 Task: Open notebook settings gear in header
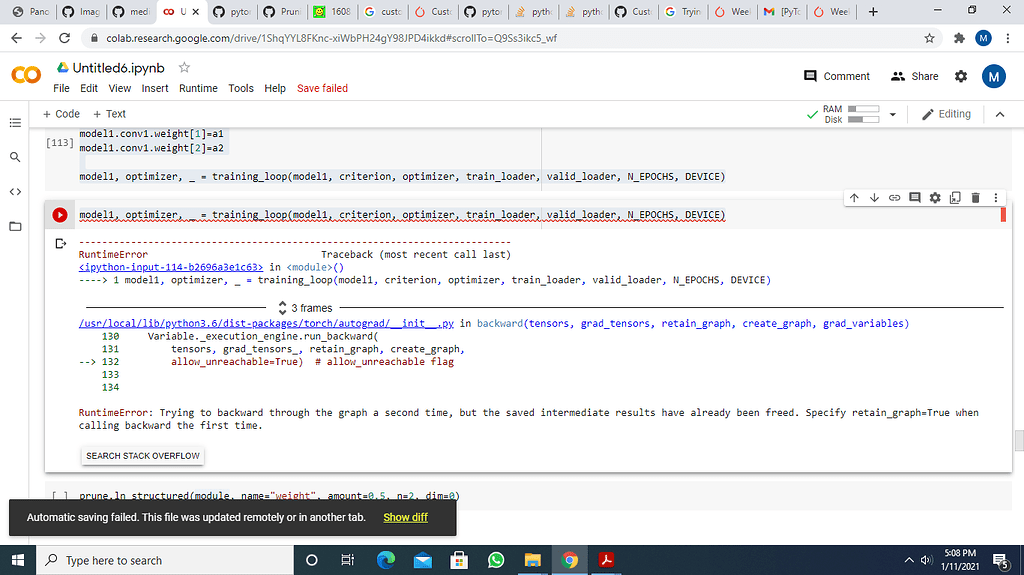pos(961,76)
